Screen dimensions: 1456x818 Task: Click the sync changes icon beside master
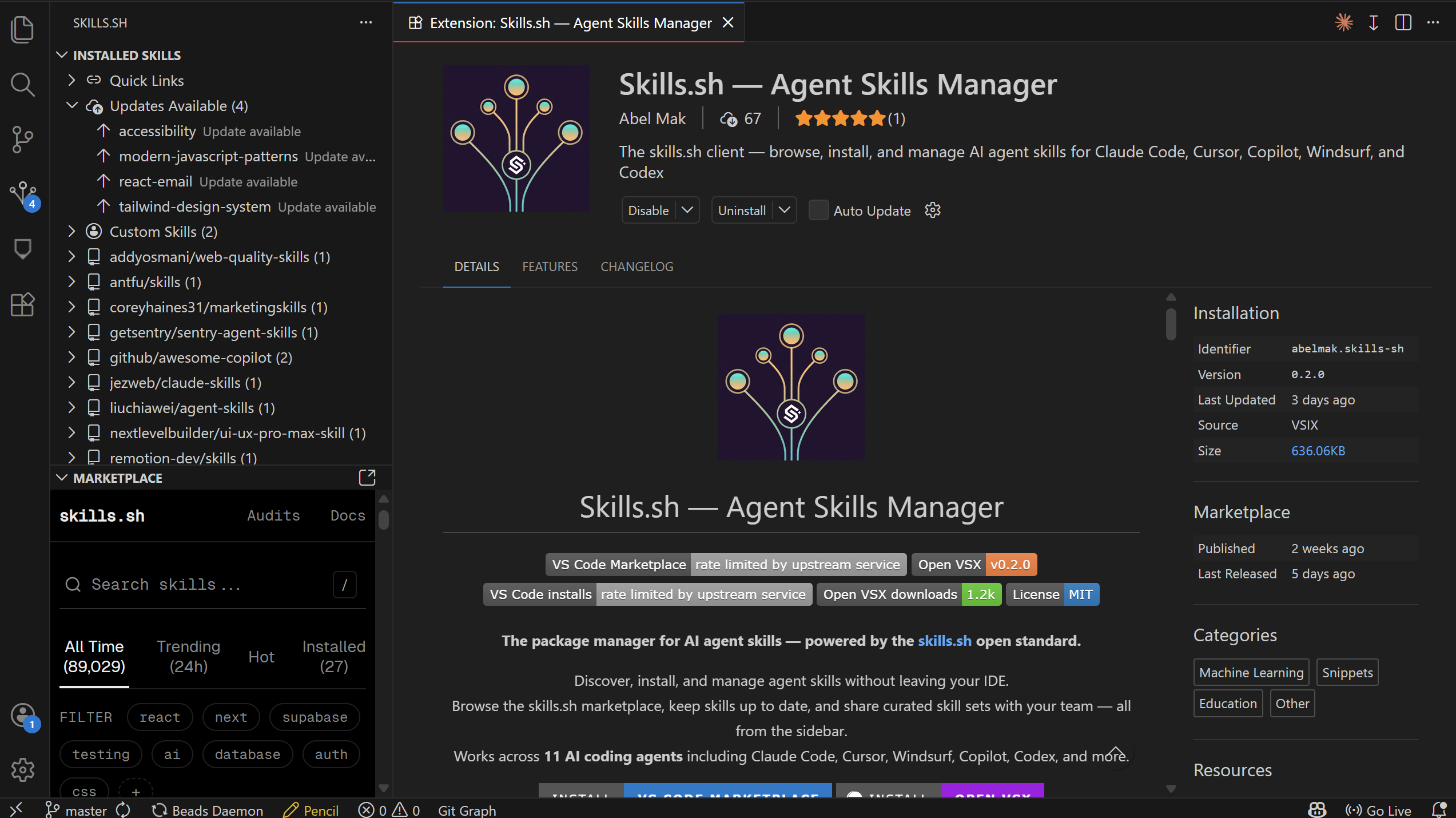(123, 809)
